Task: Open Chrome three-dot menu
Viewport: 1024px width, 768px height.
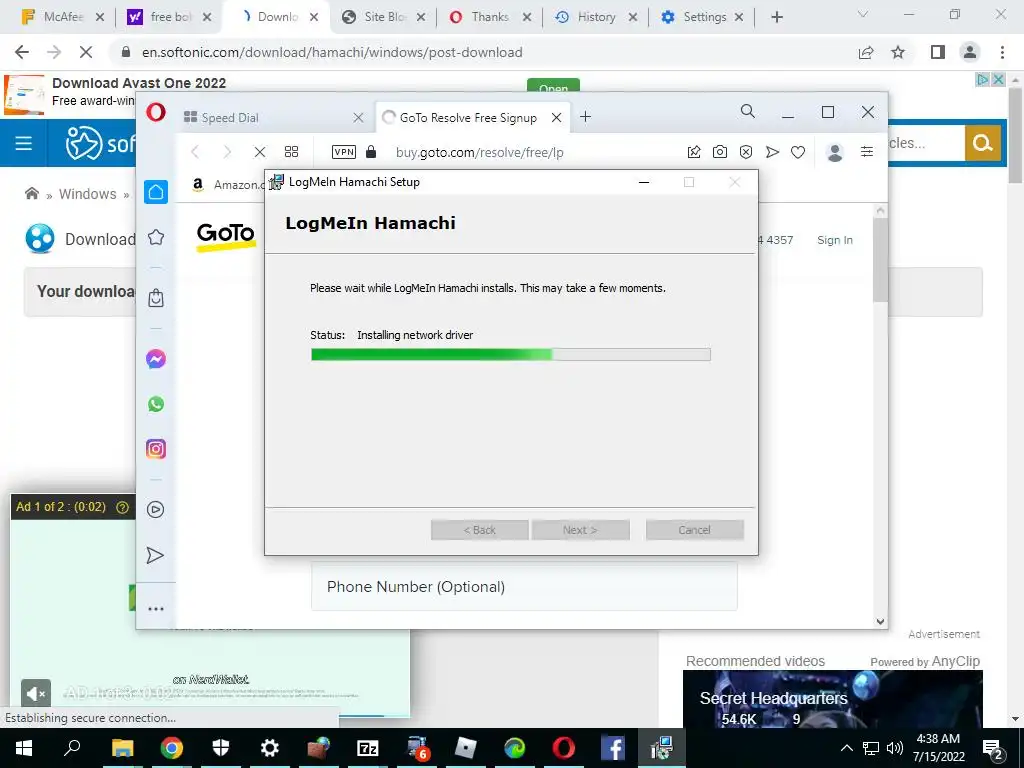Action: pos(1002,52)
